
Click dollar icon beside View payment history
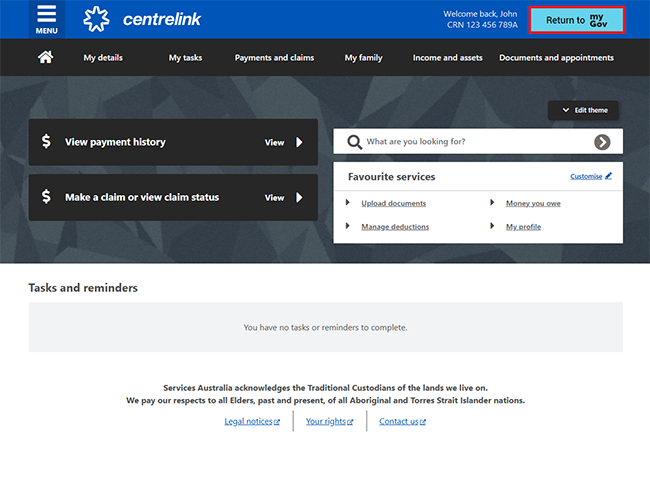coord(46,142)
